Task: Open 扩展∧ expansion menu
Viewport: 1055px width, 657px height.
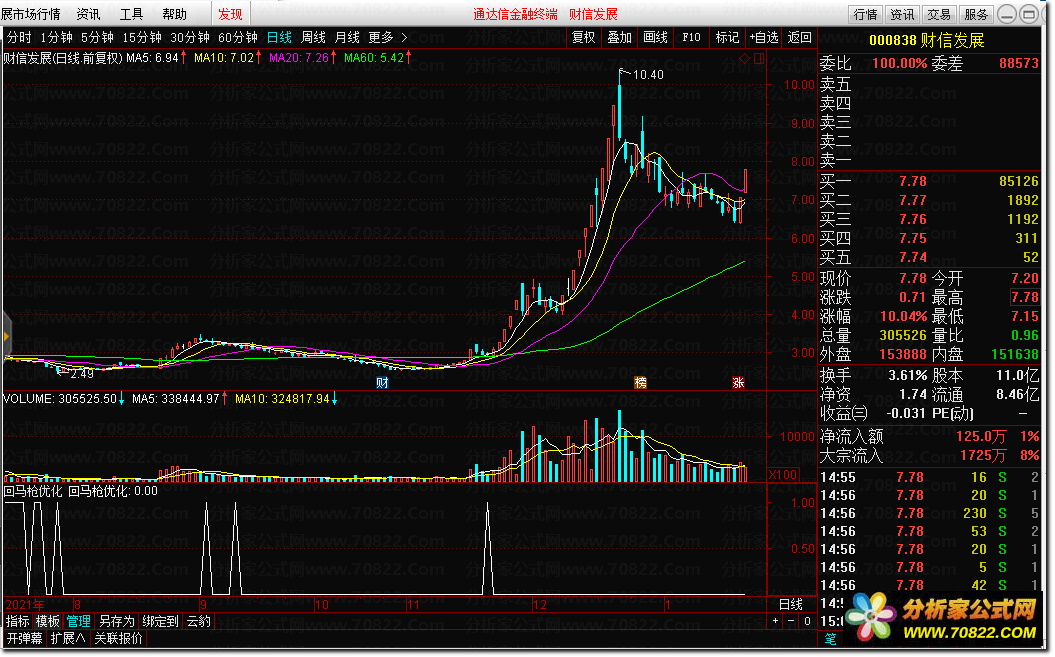Action: 68,638
